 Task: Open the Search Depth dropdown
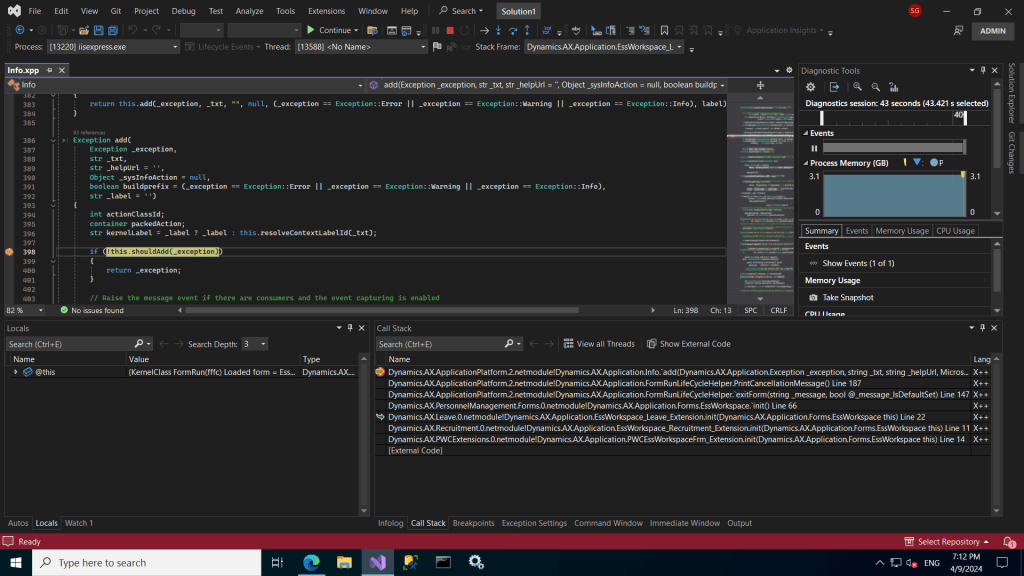[x=253, y=344]
